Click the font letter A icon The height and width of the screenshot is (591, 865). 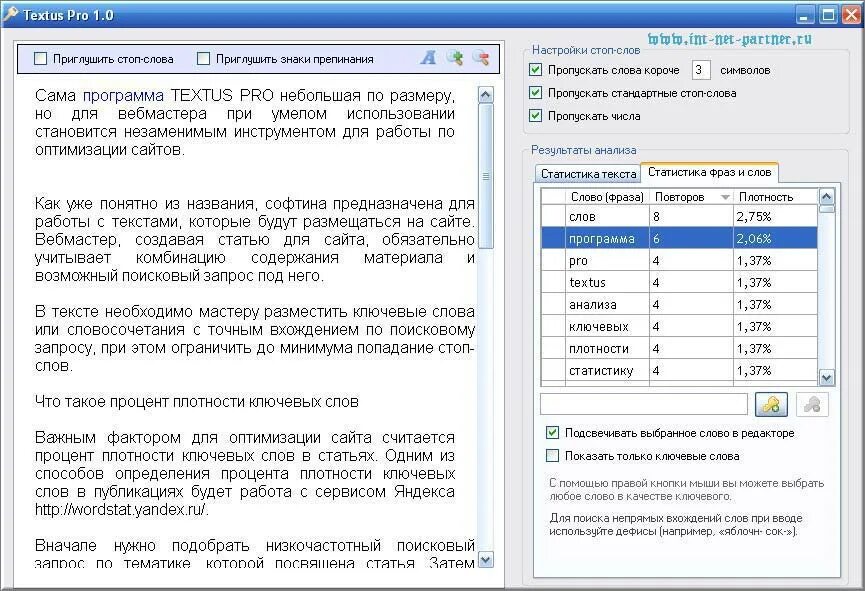pyautogui.click(x=428, y=57)
